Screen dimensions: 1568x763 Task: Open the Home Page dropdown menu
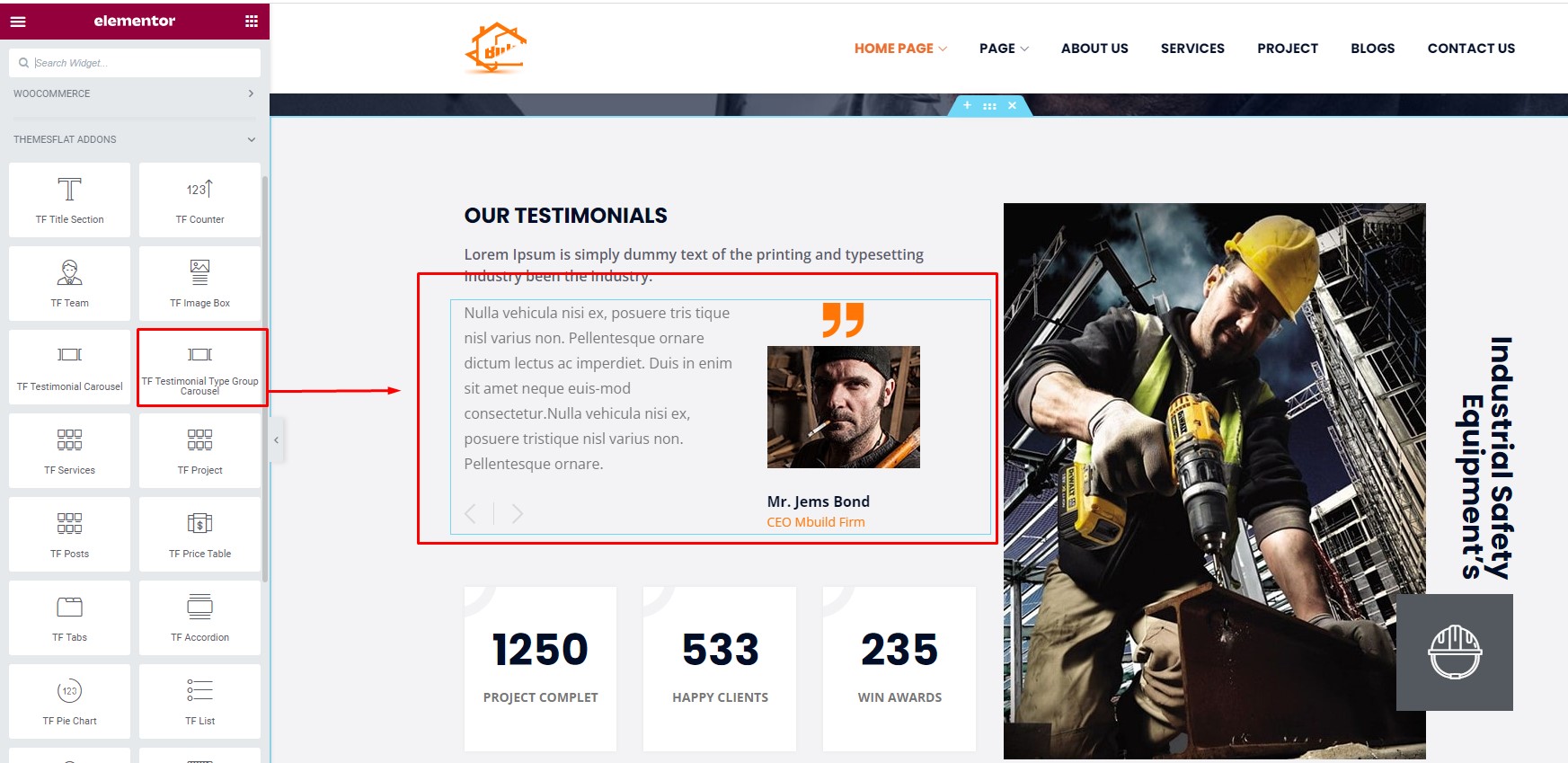pos(900,49)
